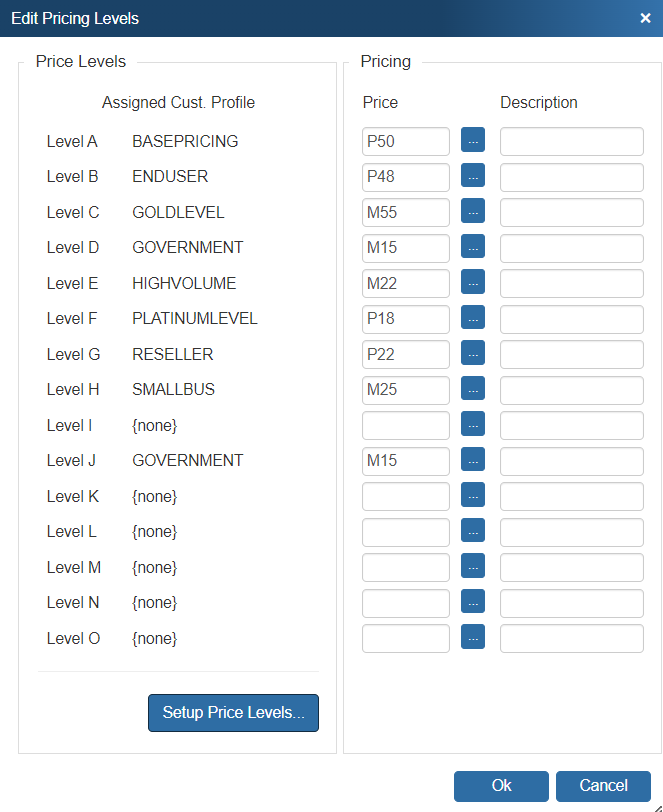663x812 pixels.
Task: Click the empty price field for Level I
Action: pos(406,425)
